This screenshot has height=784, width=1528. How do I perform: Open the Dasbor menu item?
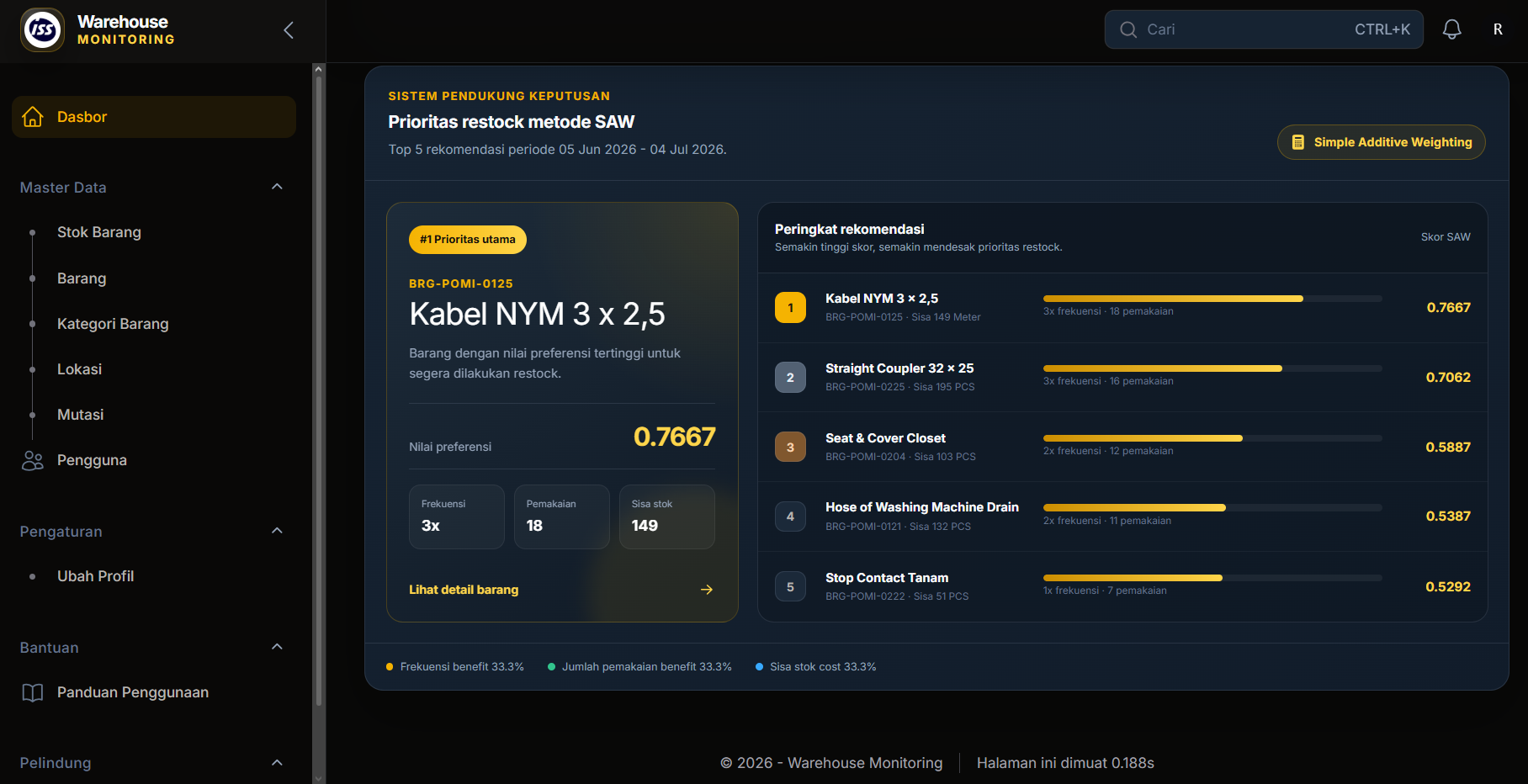[x=154, y=117]
